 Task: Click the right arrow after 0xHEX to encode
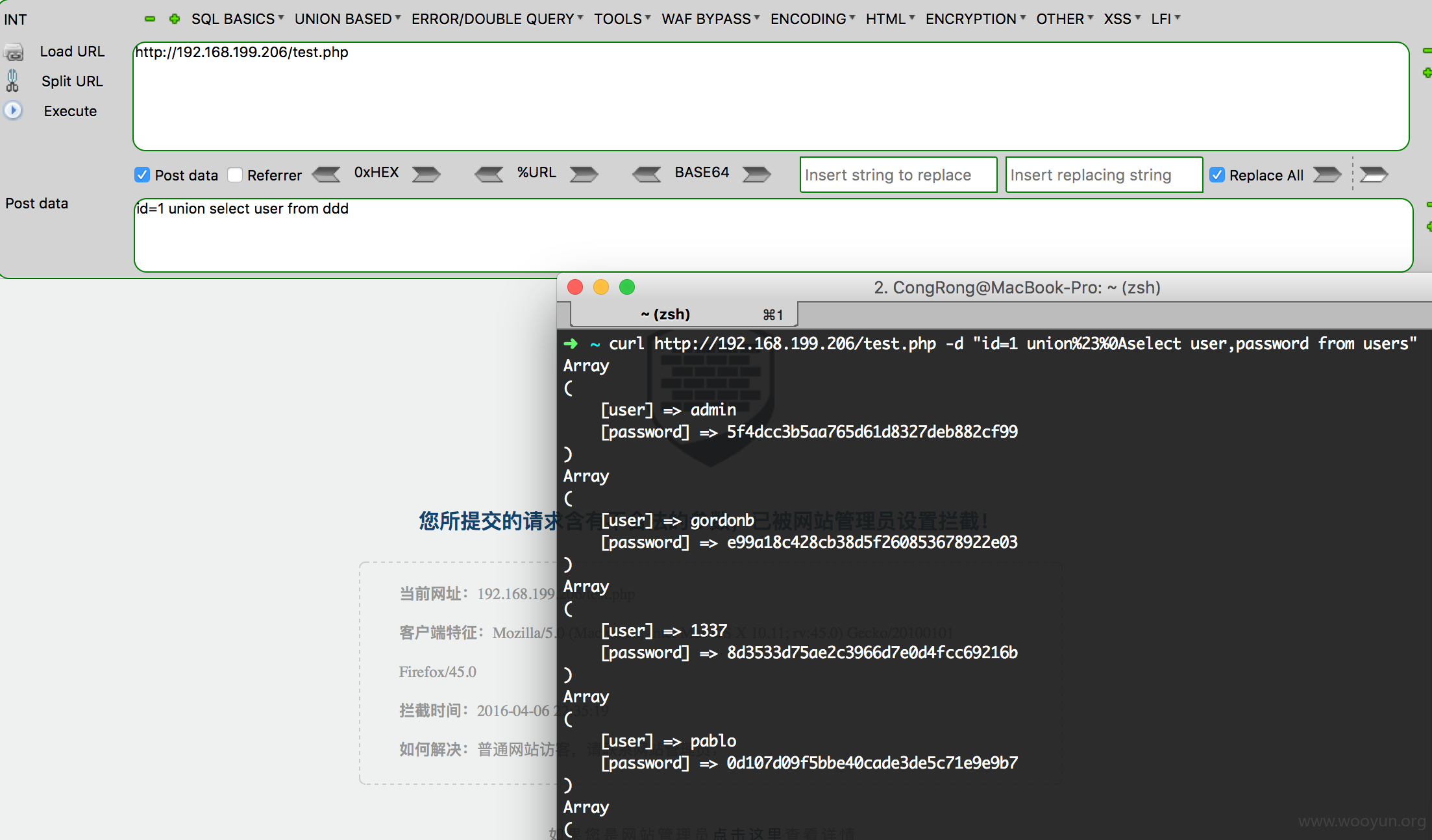426,174
